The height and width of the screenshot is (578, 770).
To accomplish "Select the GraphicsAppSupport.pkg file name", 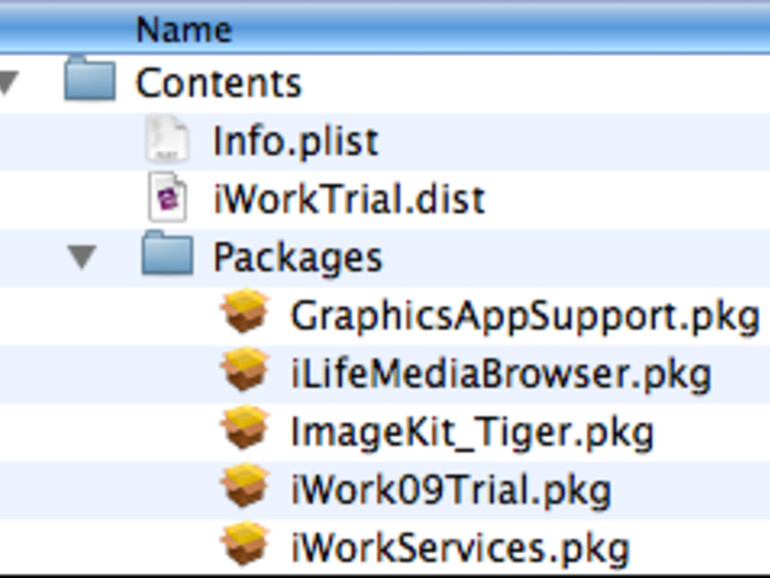I will coord(524,315).
